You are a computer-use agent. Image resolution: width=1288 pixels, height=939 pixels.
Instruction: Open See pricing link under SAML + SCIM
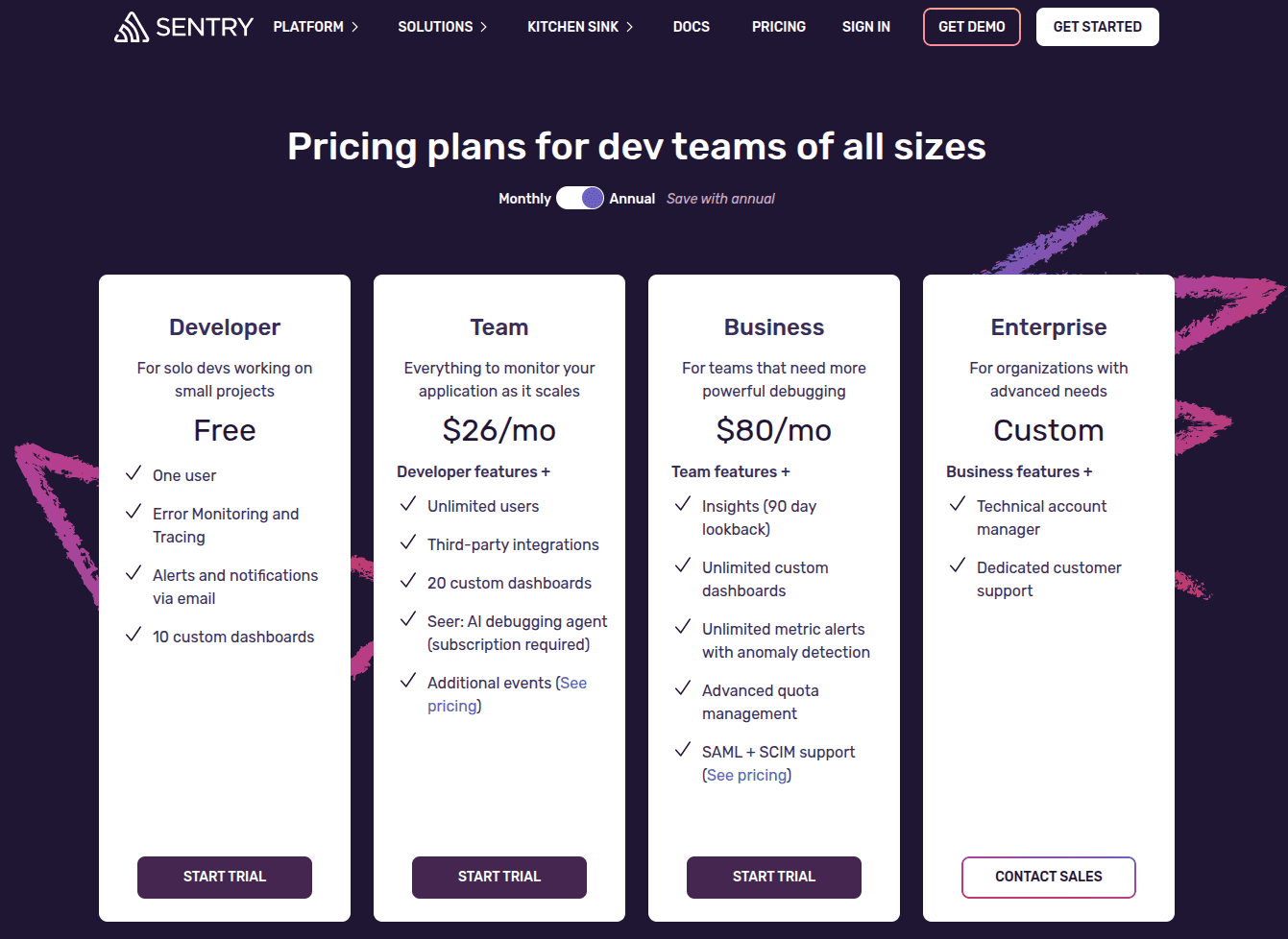click(747, 775)
